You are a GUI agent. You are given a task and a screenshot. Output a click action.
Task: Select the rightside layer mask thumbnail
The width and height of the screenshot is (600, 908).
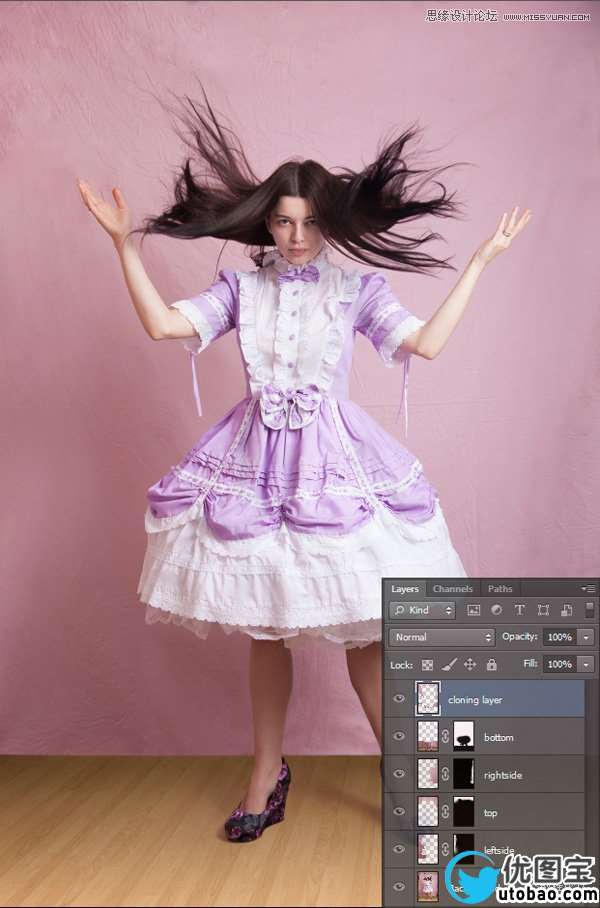pos(463,774)
